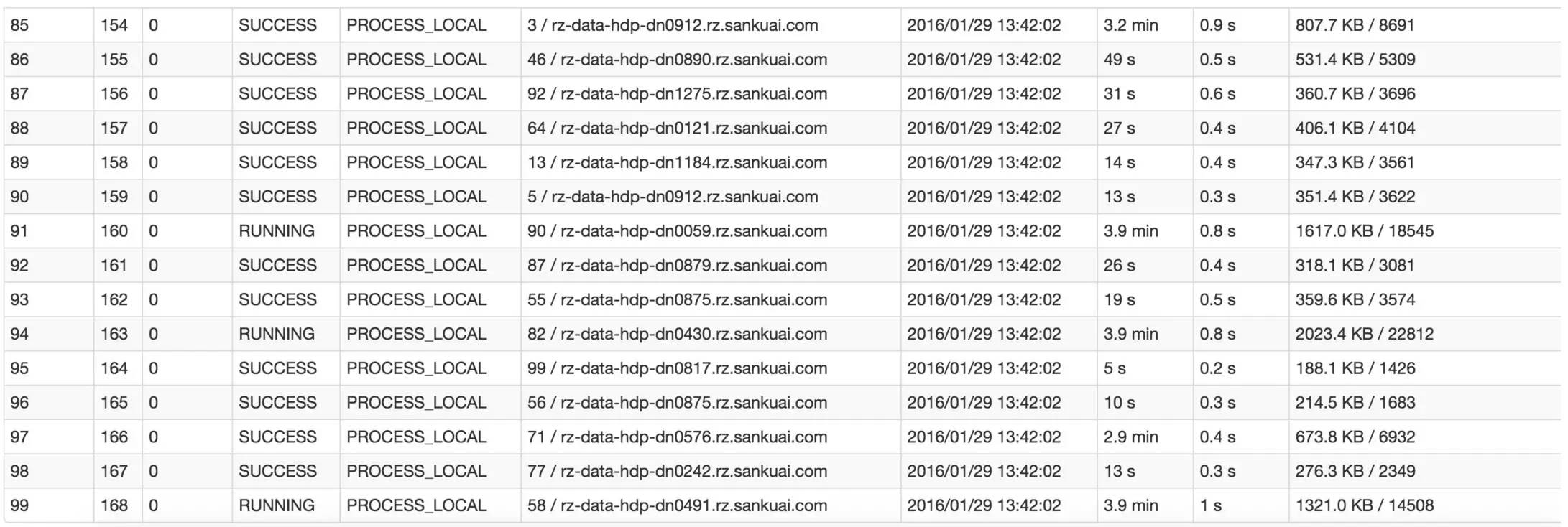Select the 1617.0 KB / 18545 cell

[1424, 231]
